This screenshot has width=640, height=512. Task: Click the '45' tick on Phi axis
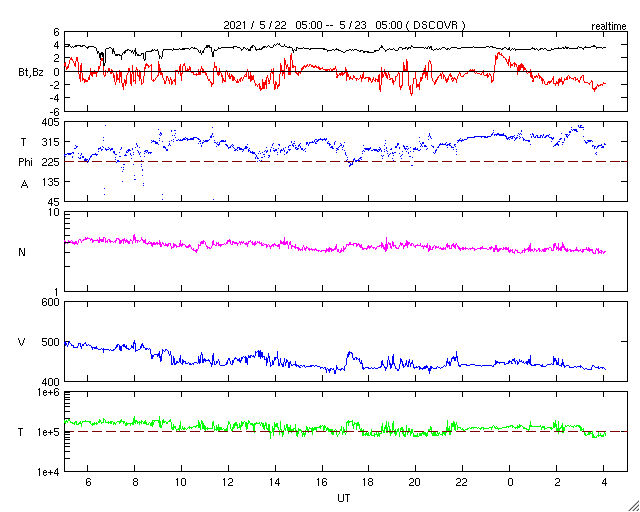[x=54, y=202]
